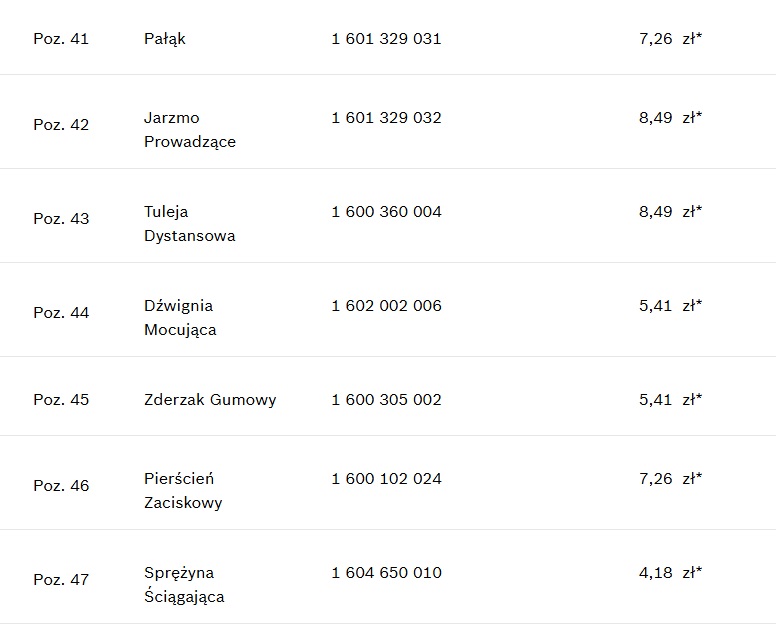
Task: Click part number 1 600 305 002
Action: (386, 399)
